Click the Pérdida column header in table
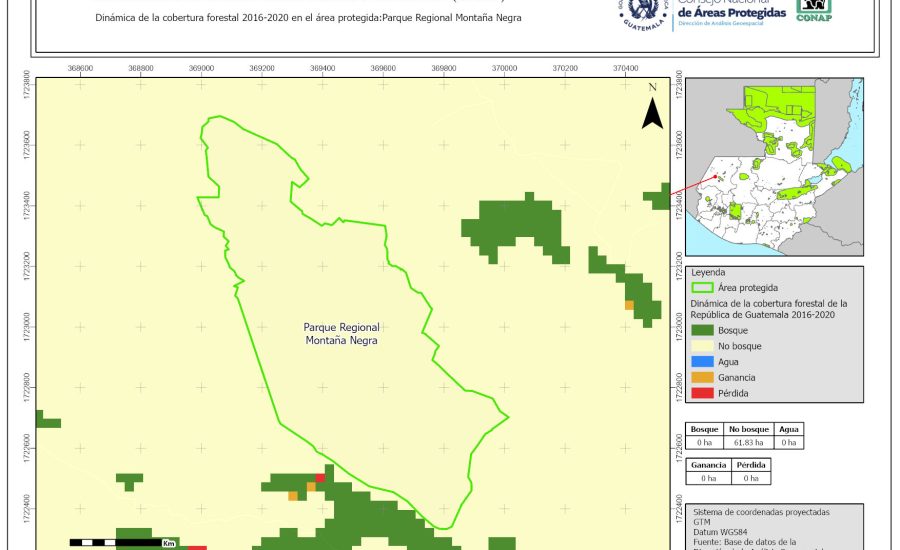 [750, 465]
